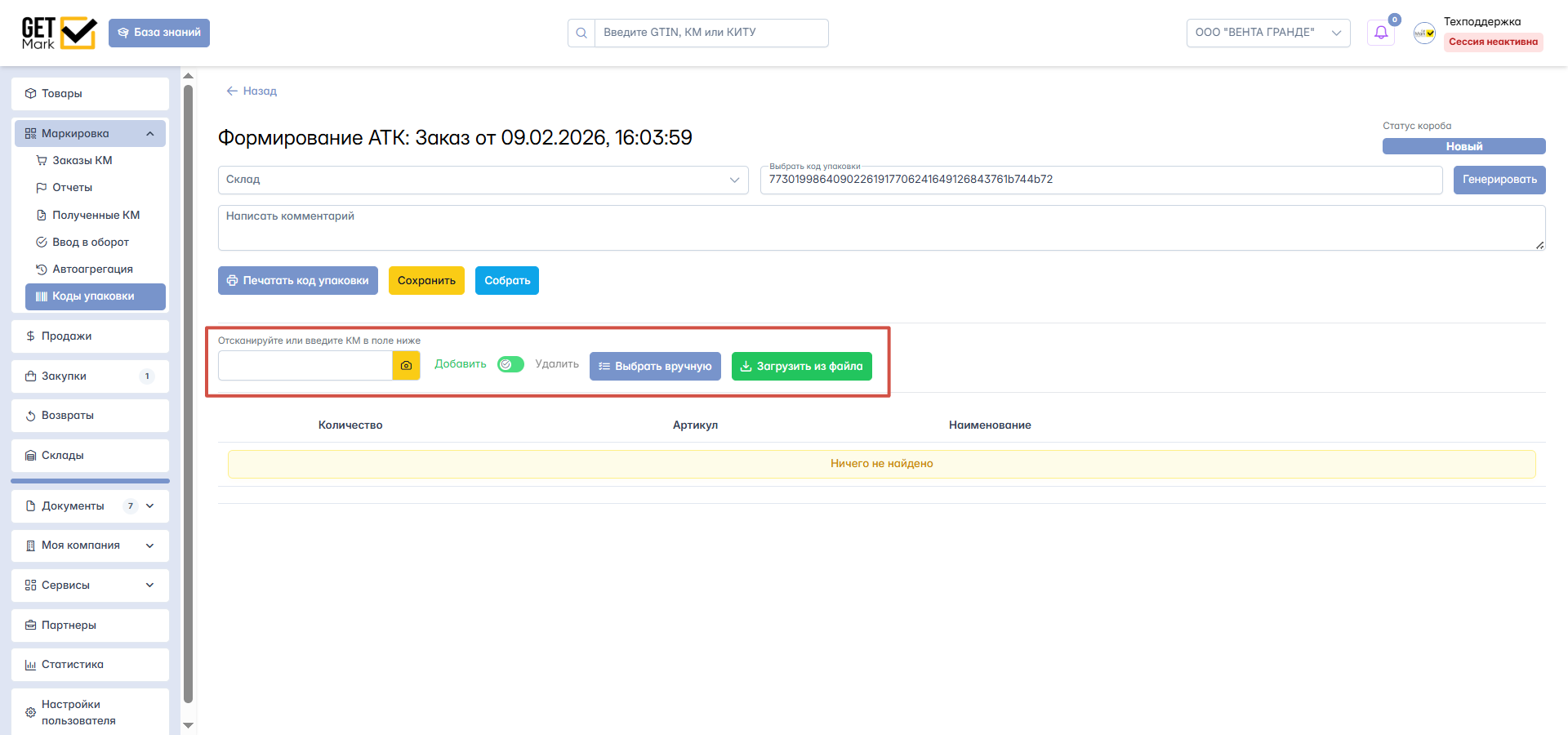Expand the Моя компания menu chevron
Image resolution: width=1568 pixels, height=735 pixels.
coord(150,546)
